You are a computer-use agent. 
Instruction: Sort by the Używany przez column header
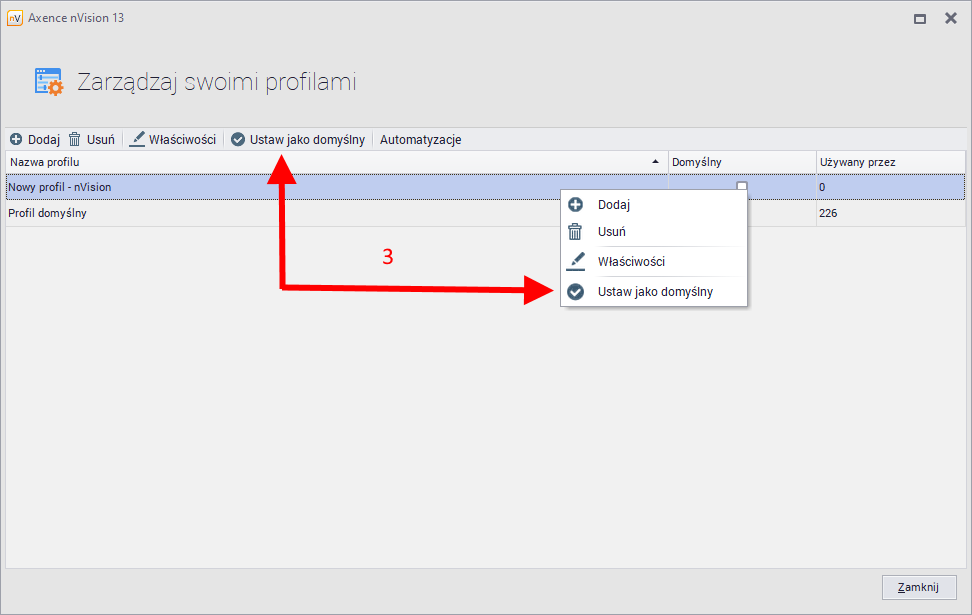click(890, 162)
